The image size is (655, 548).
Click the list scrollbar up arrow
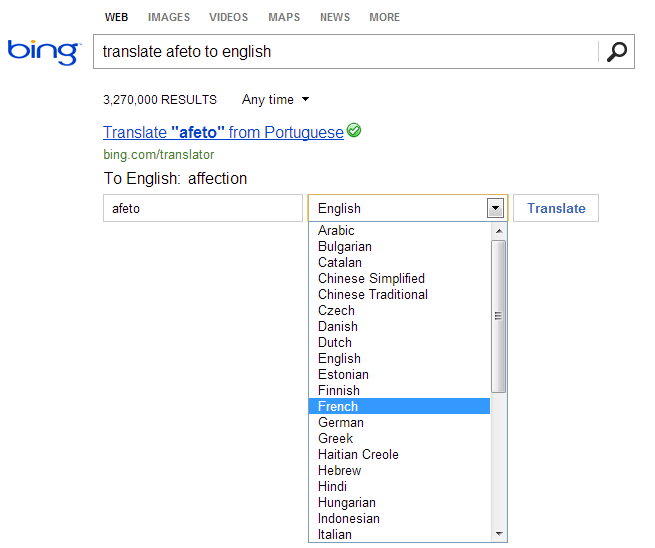(499, 231)
